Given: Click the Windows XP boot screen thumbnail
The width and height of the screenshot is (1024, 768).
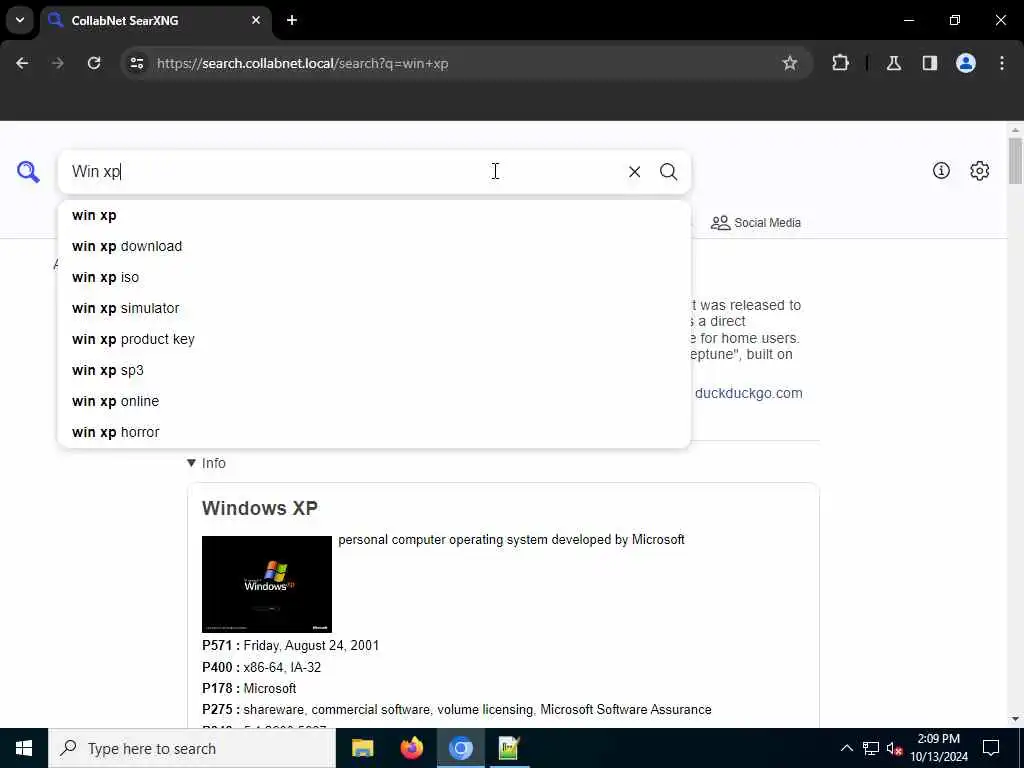Looking at the screenshot, I should pyautogui.click(x=266, y=584).
